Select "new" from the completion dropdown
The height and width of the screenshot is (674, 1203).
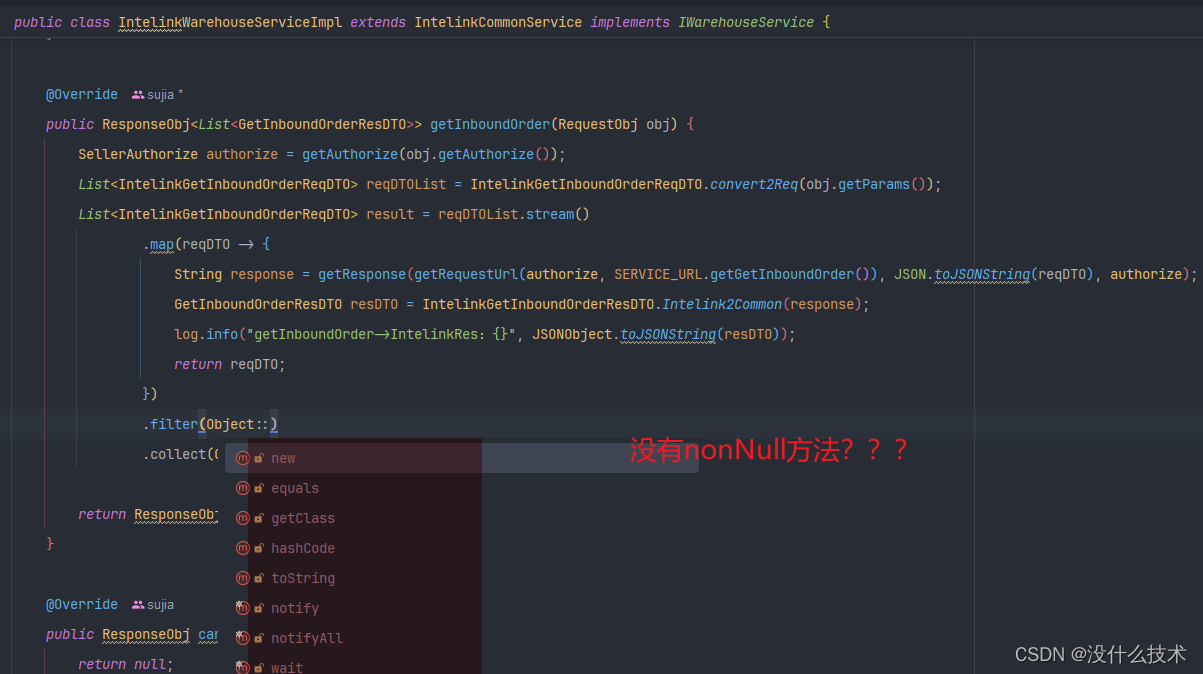283,458
